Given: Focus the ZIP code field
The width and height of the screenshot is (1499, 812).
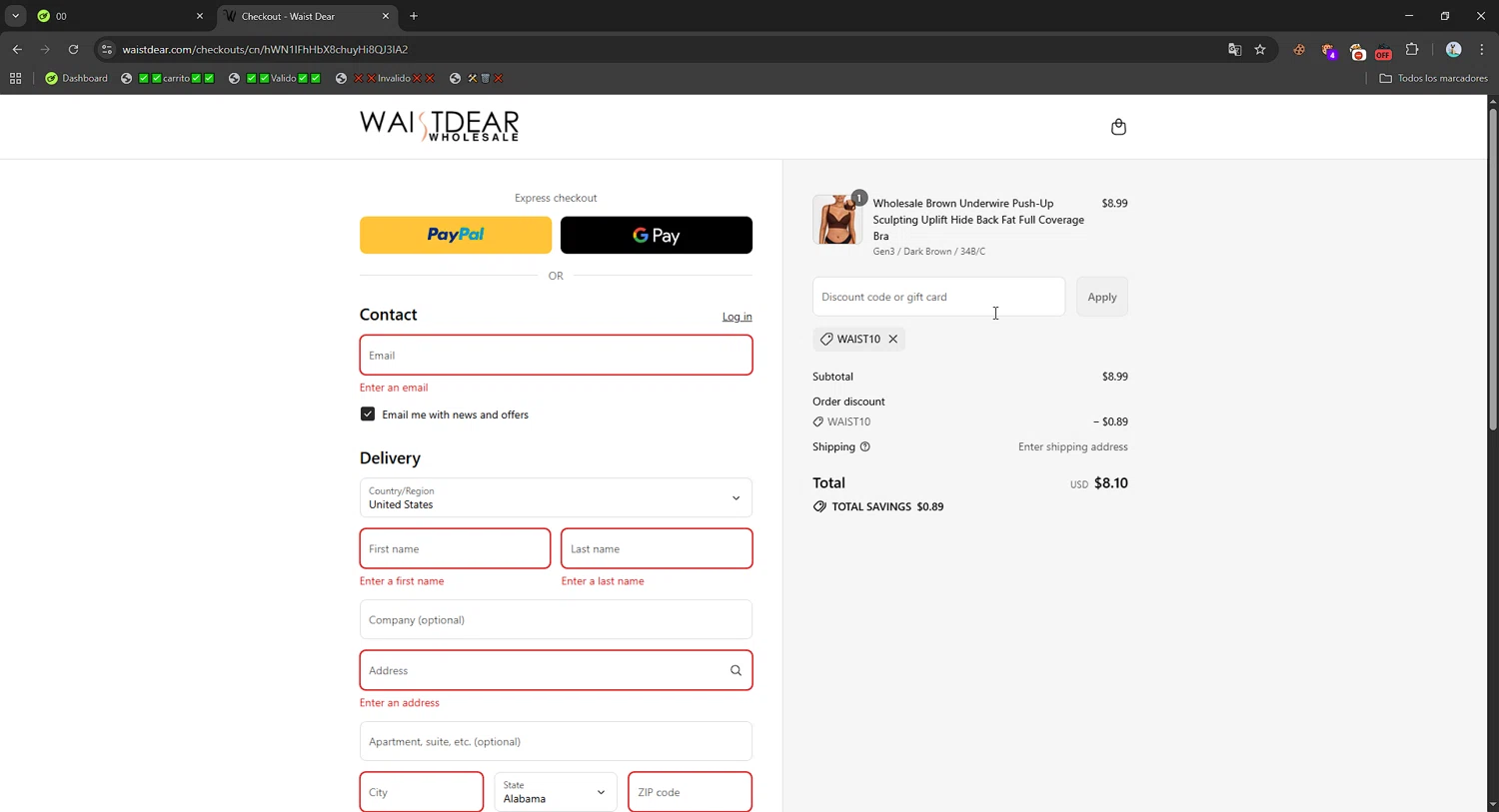Looking at the screenshot, I should tap(690, 792).
